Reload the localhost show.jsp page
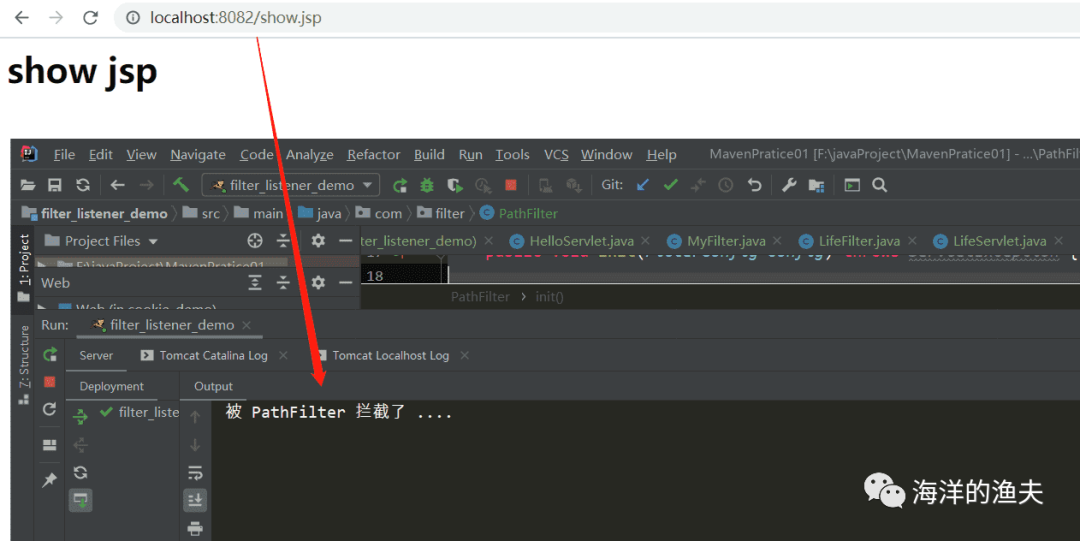The image size is (1080, 541). point(90,18)
